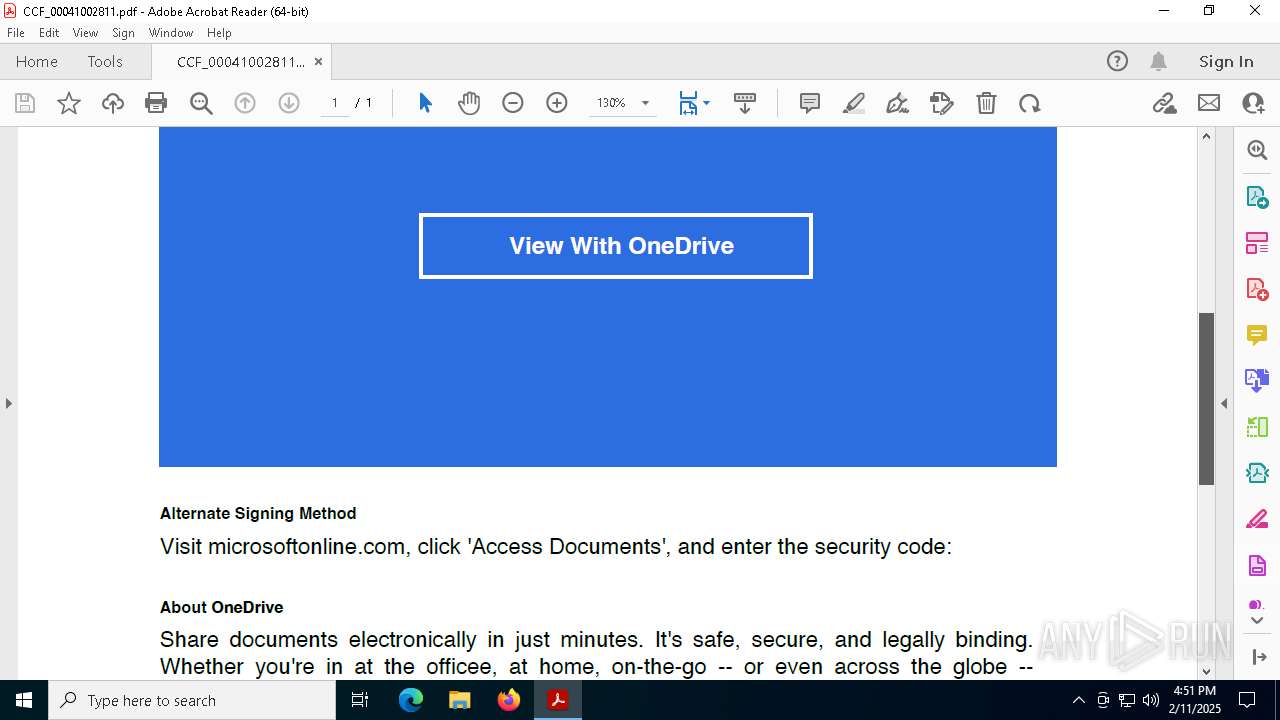The image size is (1280, 720).
Task: Open Find text with the magnifier
Action: [x=201, y=103]
